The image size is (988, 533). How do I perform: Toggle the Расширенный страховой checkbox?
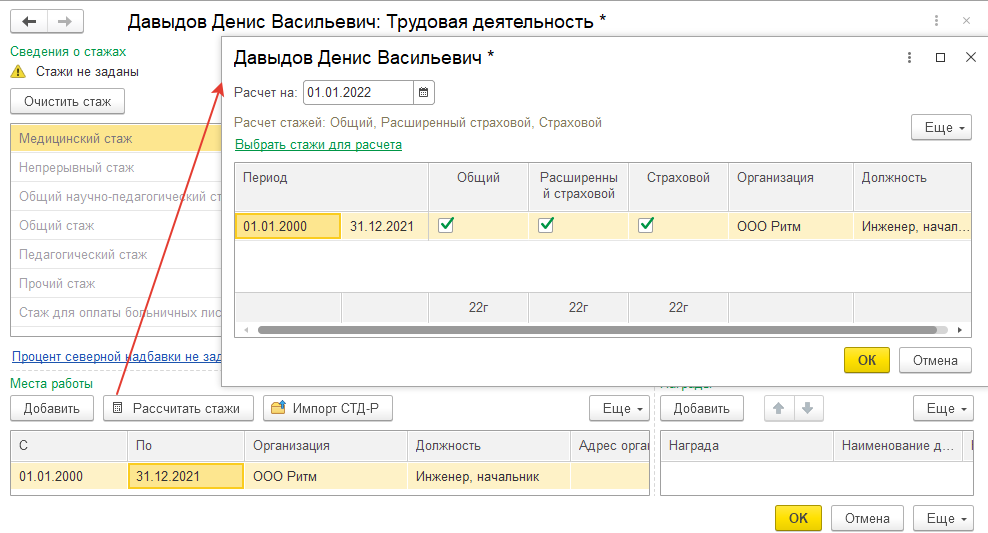[546, 226]
